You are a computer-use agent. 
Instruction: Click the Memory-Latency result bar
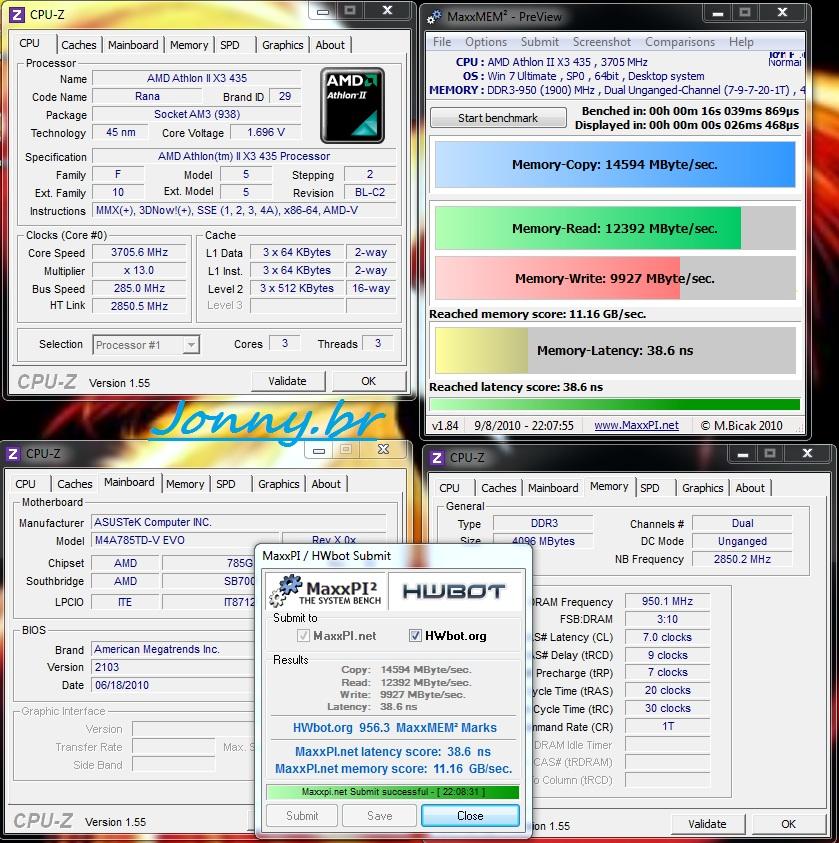[615, 351]
